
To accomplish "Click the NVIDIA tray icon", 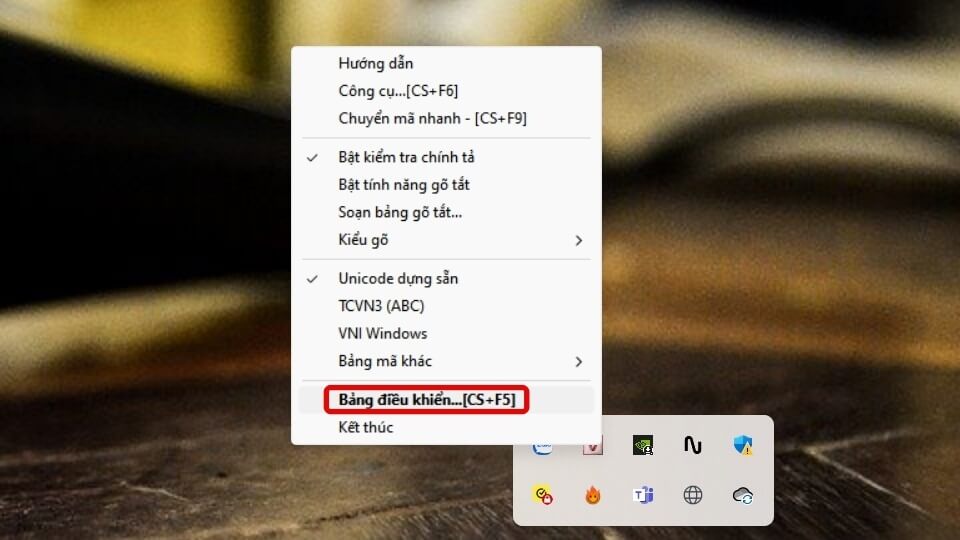I will 643,445.
